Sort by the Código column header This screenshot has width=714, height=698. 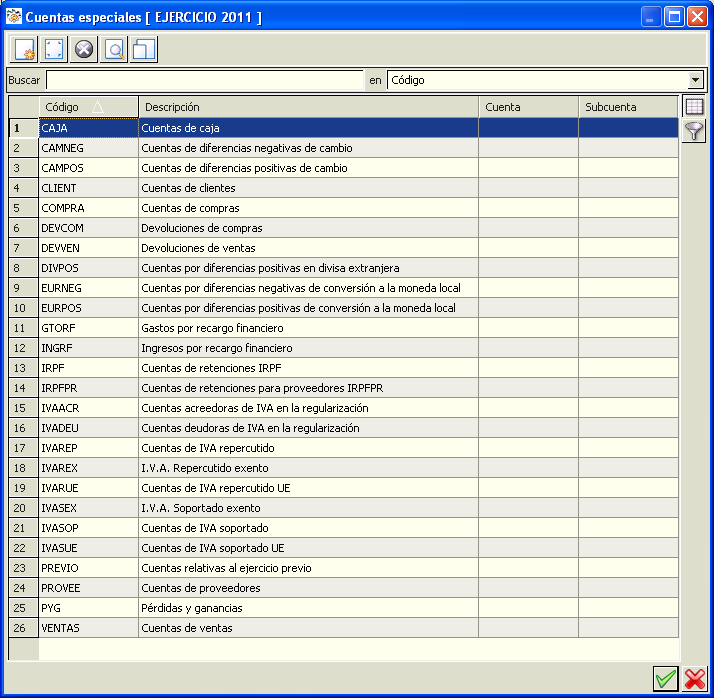click(88, 107)
